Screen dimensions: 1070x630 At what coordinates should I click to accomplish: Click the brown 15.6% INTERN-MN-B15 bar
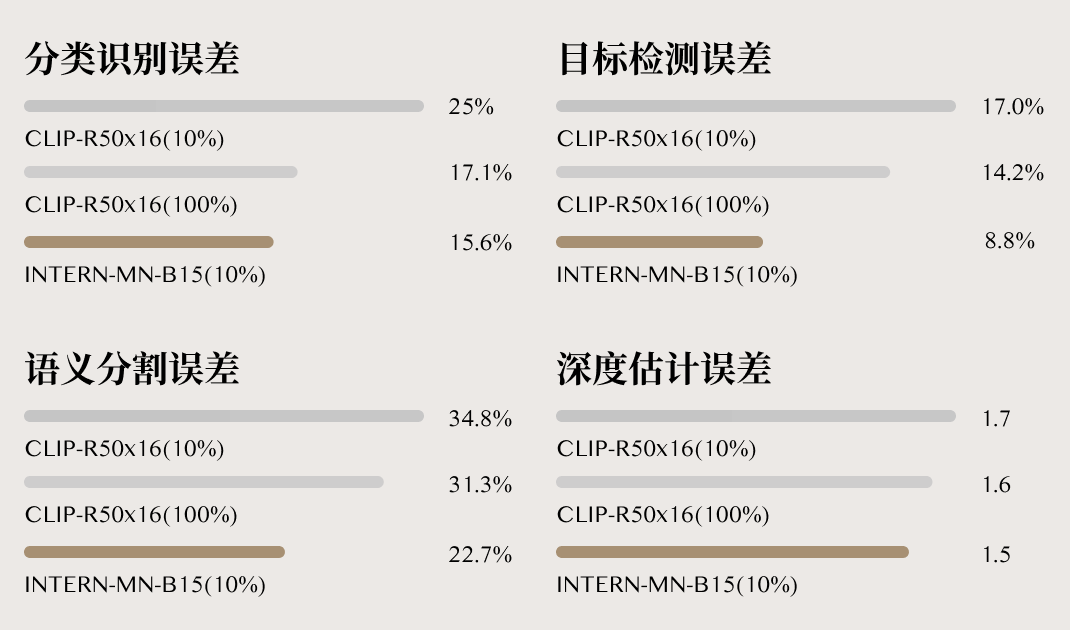coord(149,242)
